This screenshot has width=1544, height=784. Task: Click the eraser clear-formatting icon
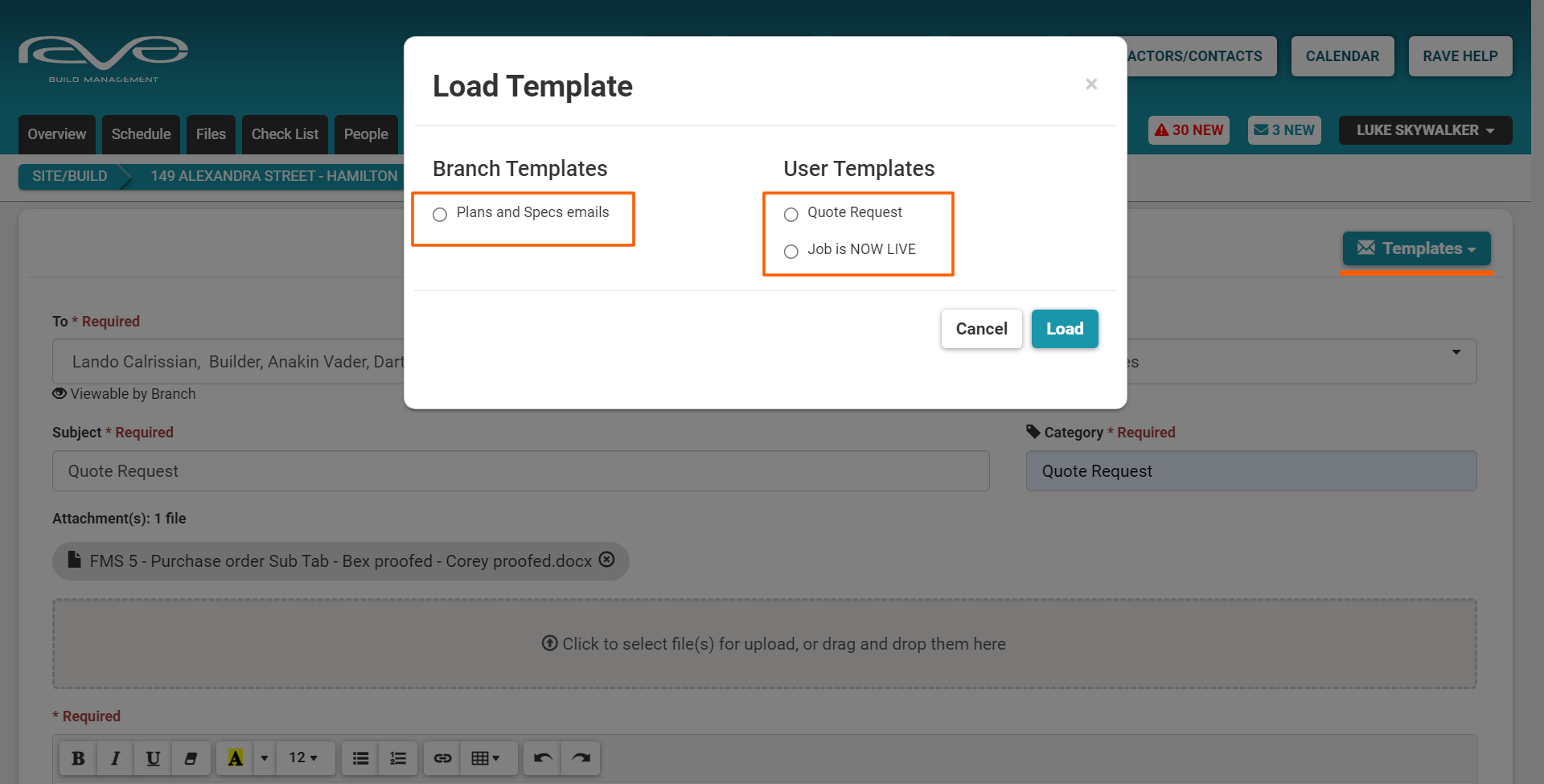[191, 758]
